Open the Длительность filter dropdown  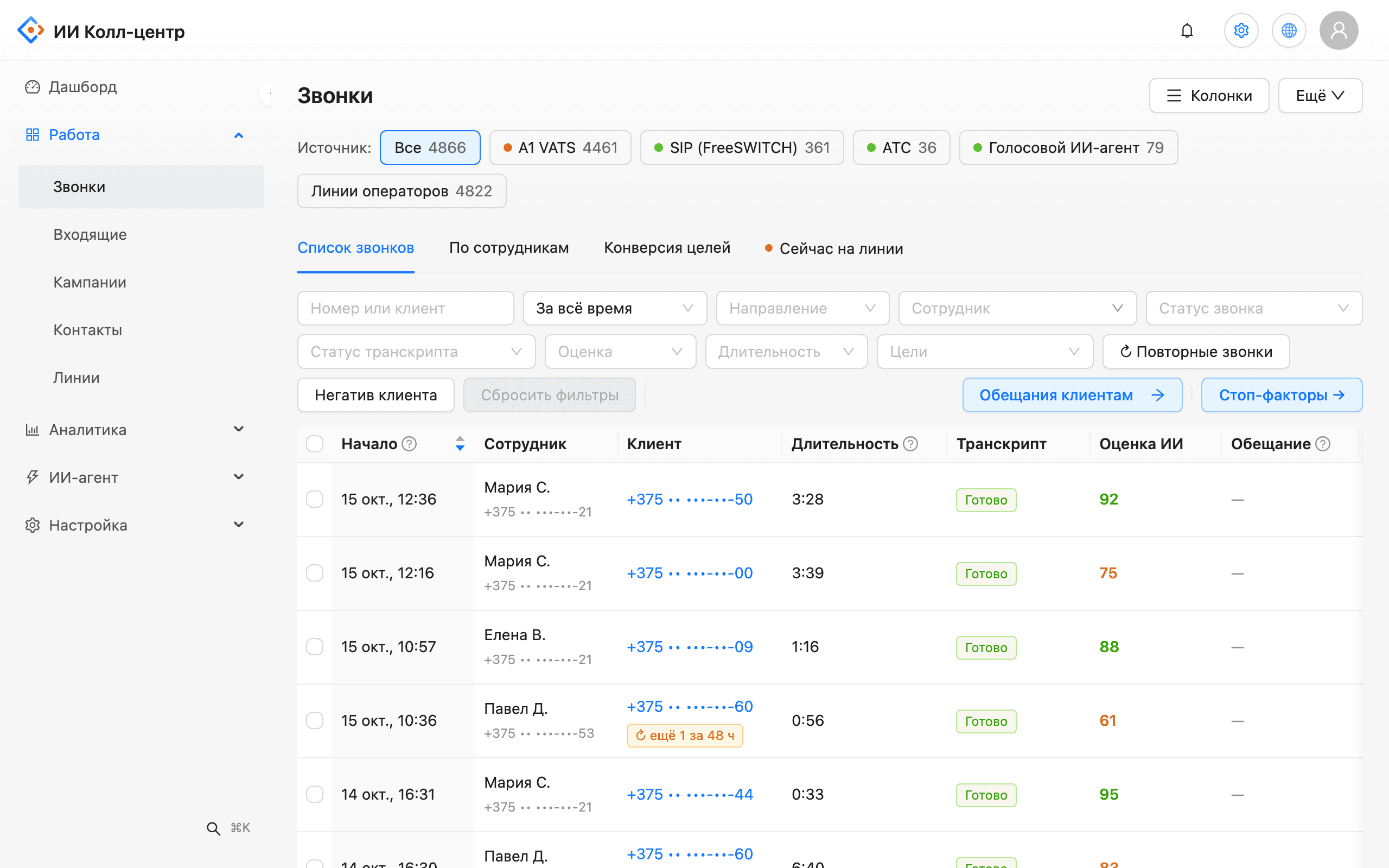point(786,352)
